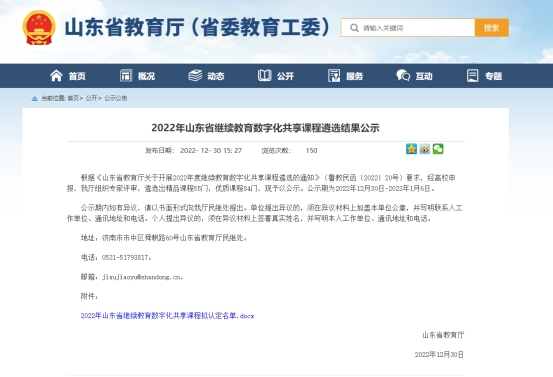553x377 pixels.
Task: Click the article title 遴选结果公示
Action: 265,128
